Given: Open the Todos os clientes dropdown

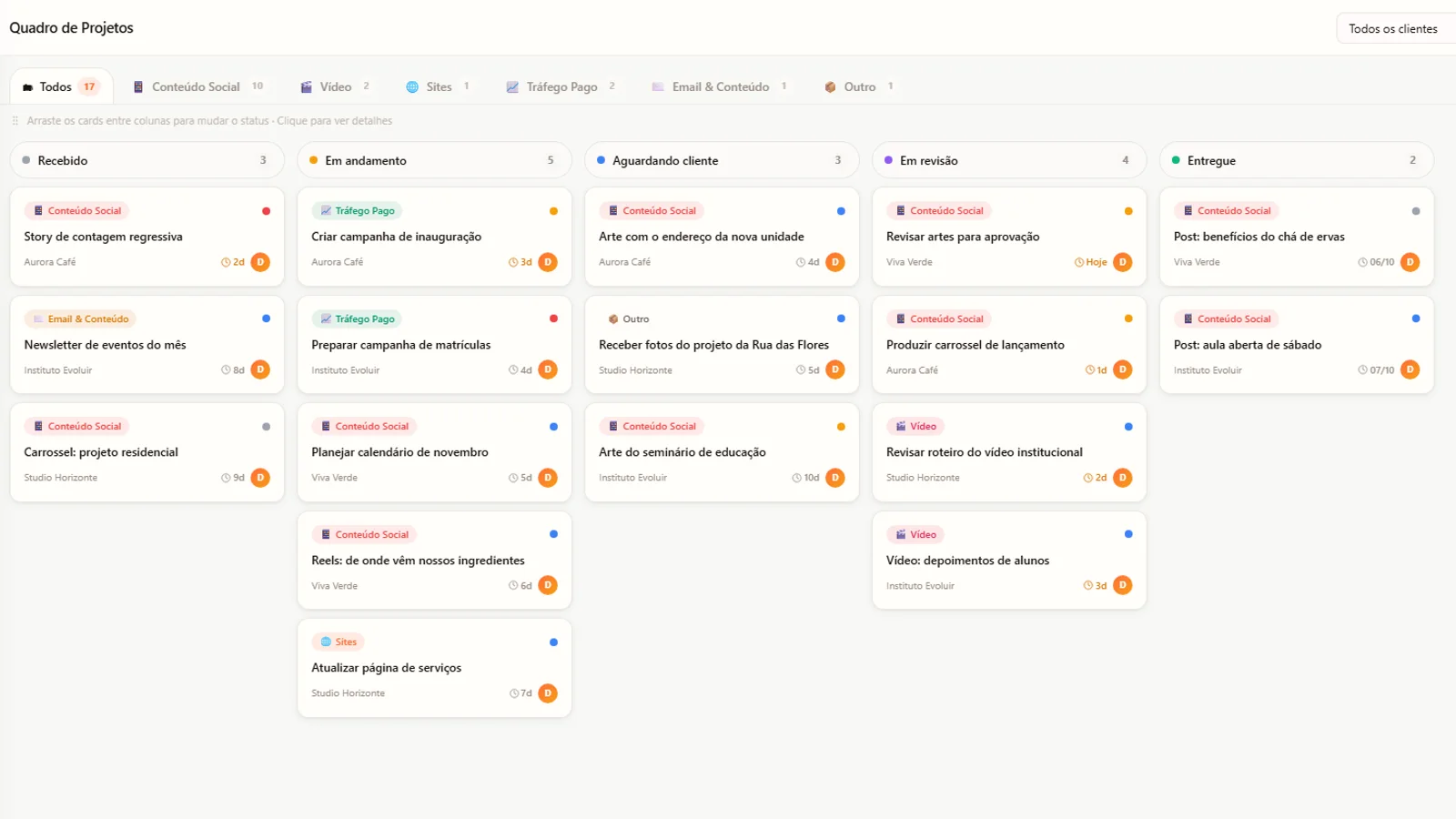Looking at the screenshot, I should click(1396, 28).
